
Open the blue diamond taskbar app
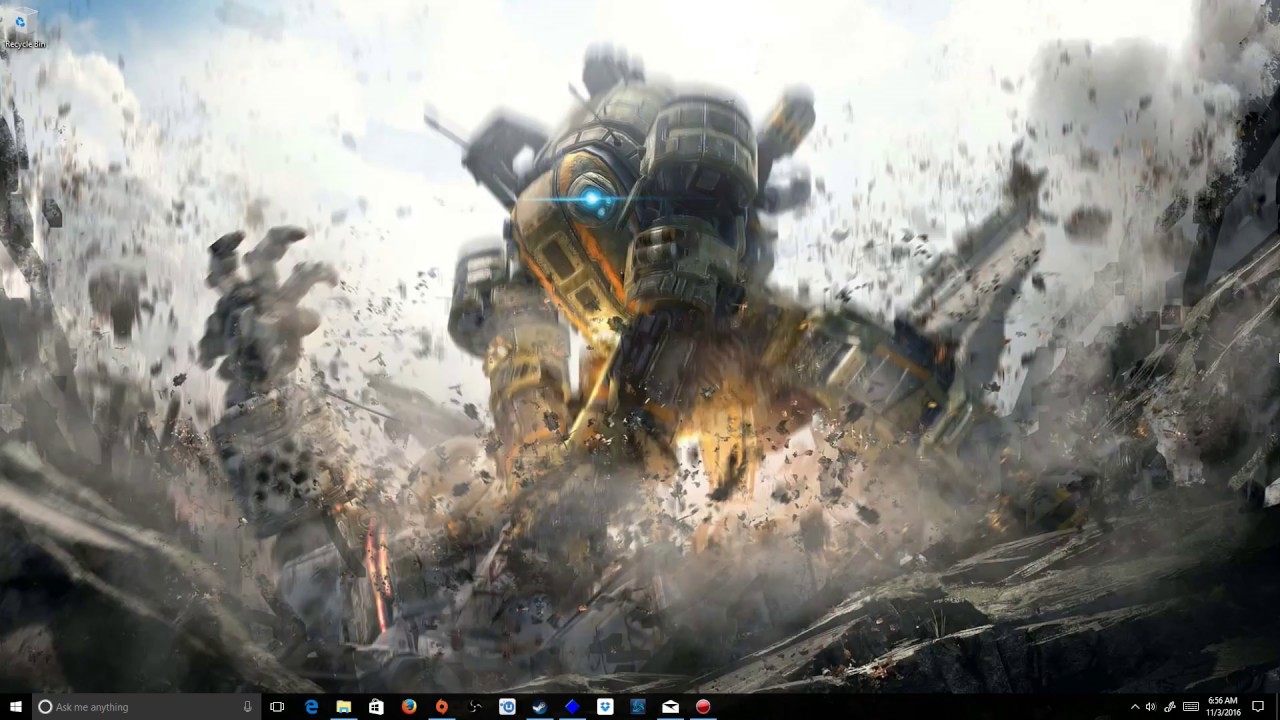pos(572,707)
